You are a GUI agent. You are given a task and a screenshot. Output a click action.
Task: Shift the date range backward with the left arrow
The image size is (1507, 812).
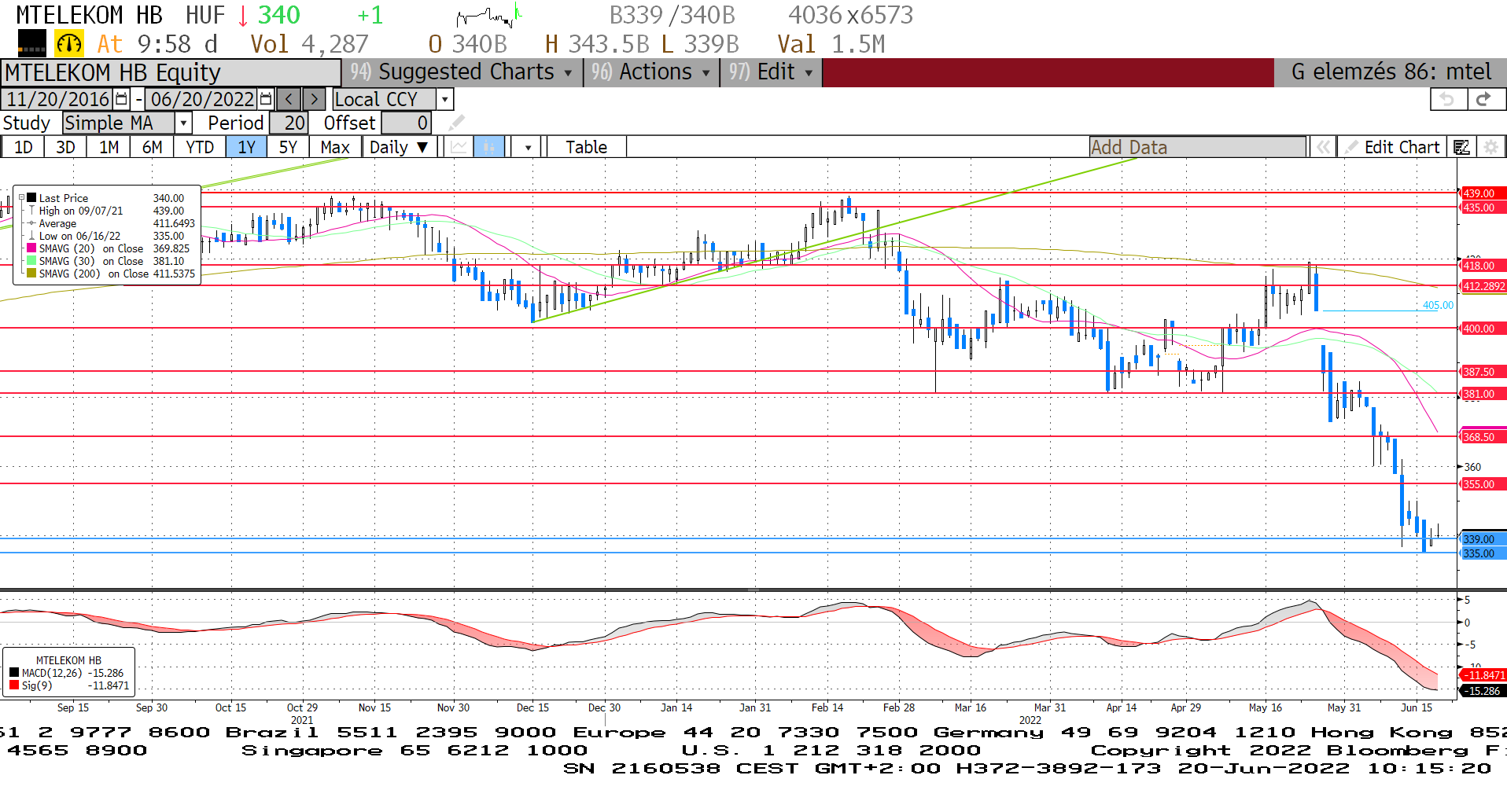coord(289,99)
